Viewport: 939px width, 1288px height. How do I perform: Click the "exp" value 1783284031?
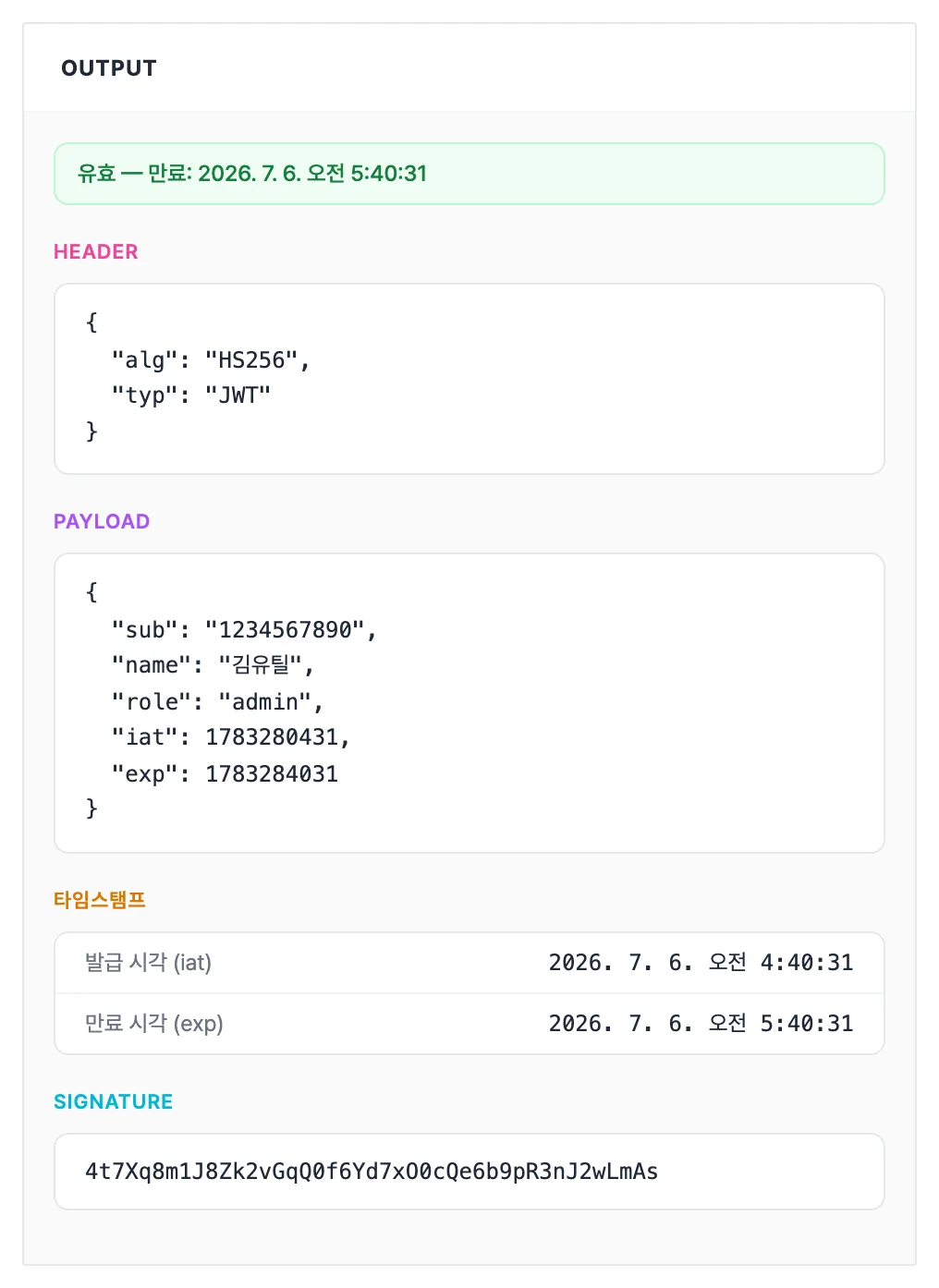[272, 774]
